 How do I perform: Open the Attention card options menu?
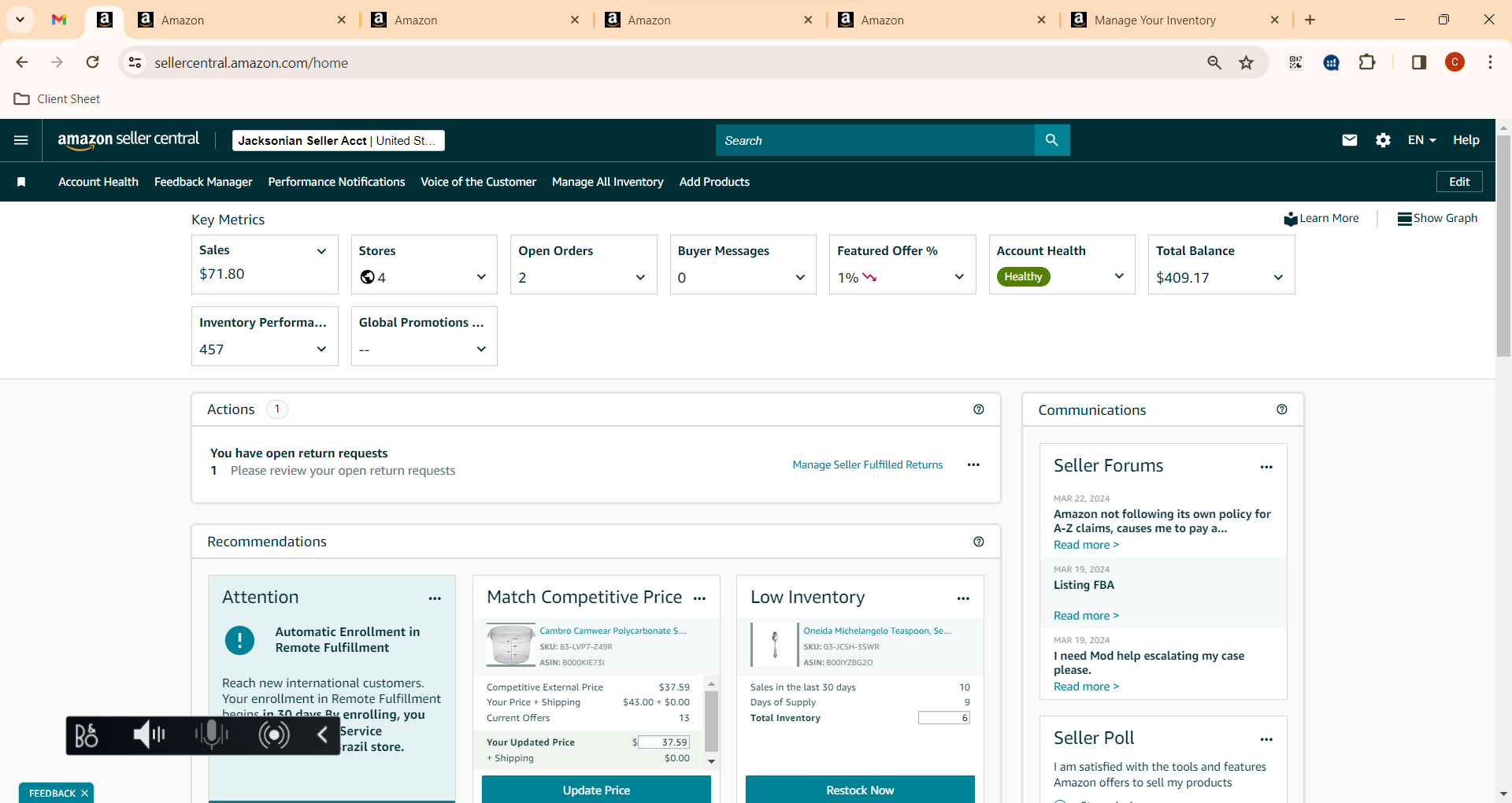[x=435, y=598]
